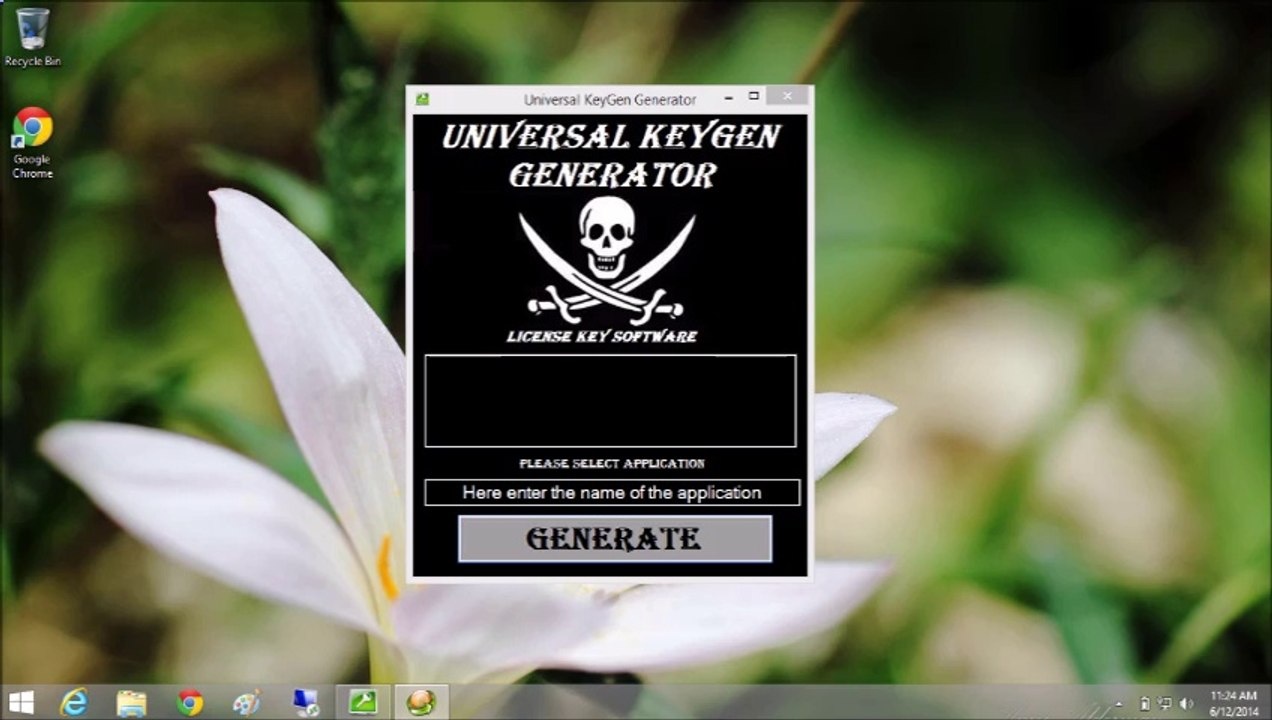Image resolution: width=1272 pixels, height=720 pixels.
Task: Open the Recycle Bin desktop icon
Action: coord(32,38)
